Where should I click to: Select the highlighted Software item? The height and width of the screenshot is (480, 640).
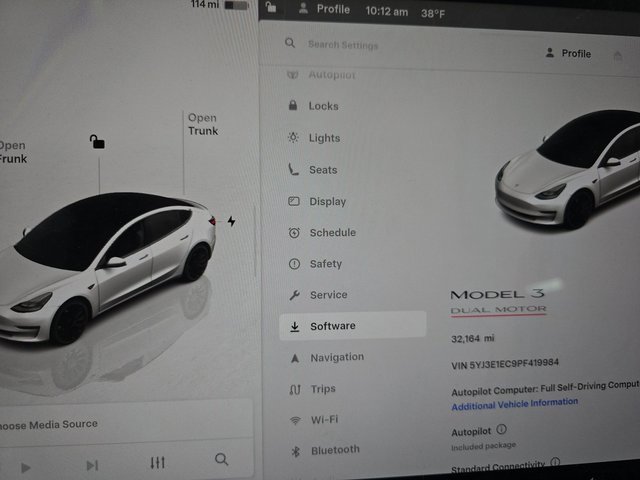[353, 325]
